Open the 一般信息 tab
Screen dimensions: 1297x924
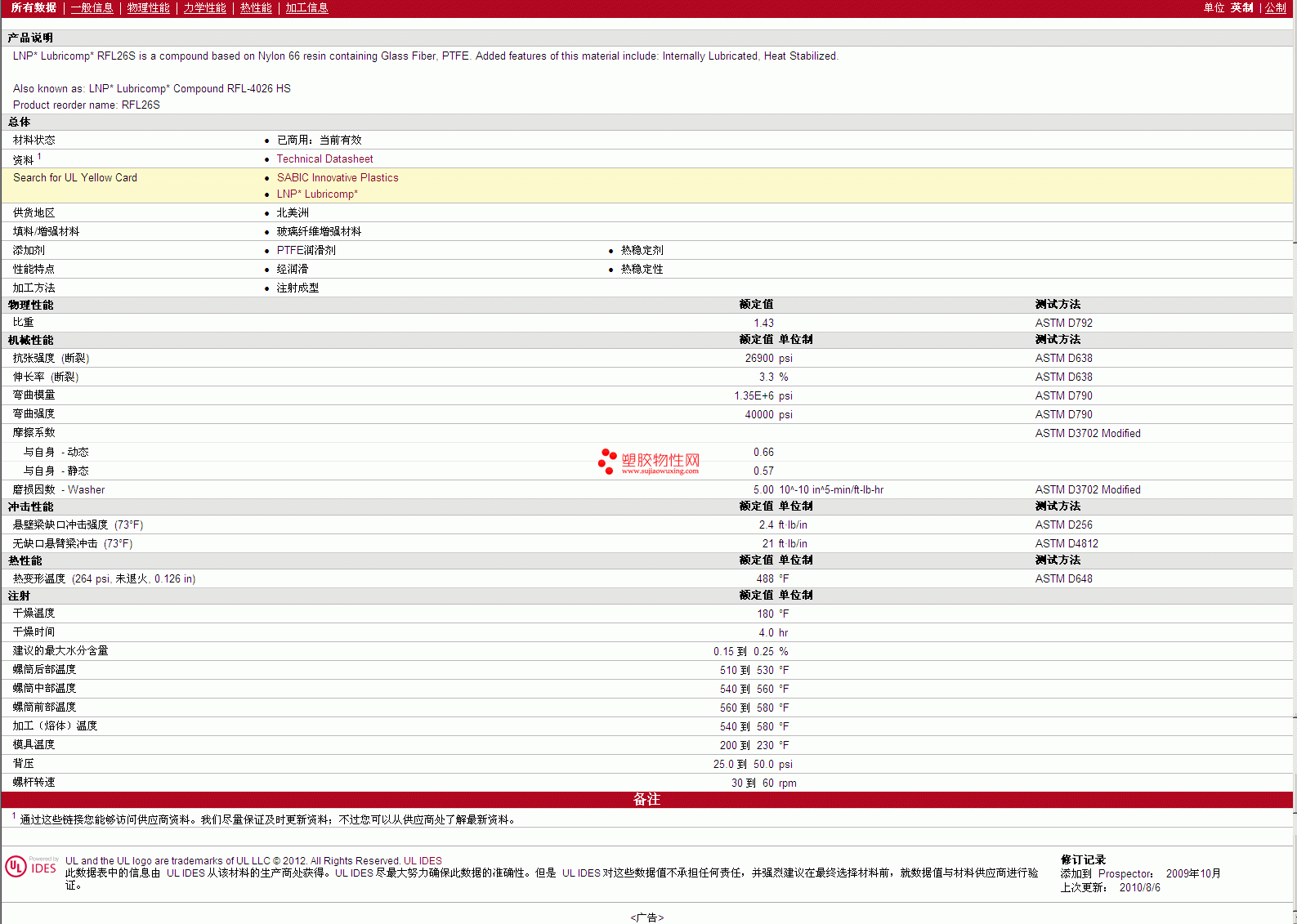[92, 7]
